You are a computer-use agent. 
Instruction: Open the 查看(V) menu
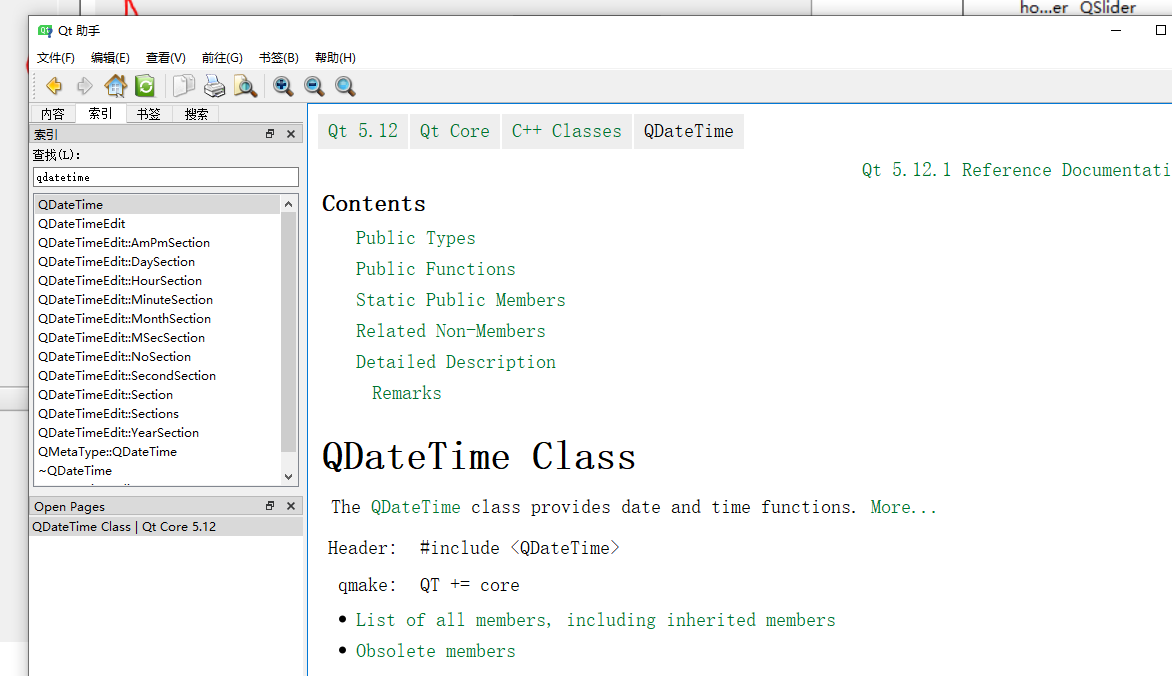(165, 58)
